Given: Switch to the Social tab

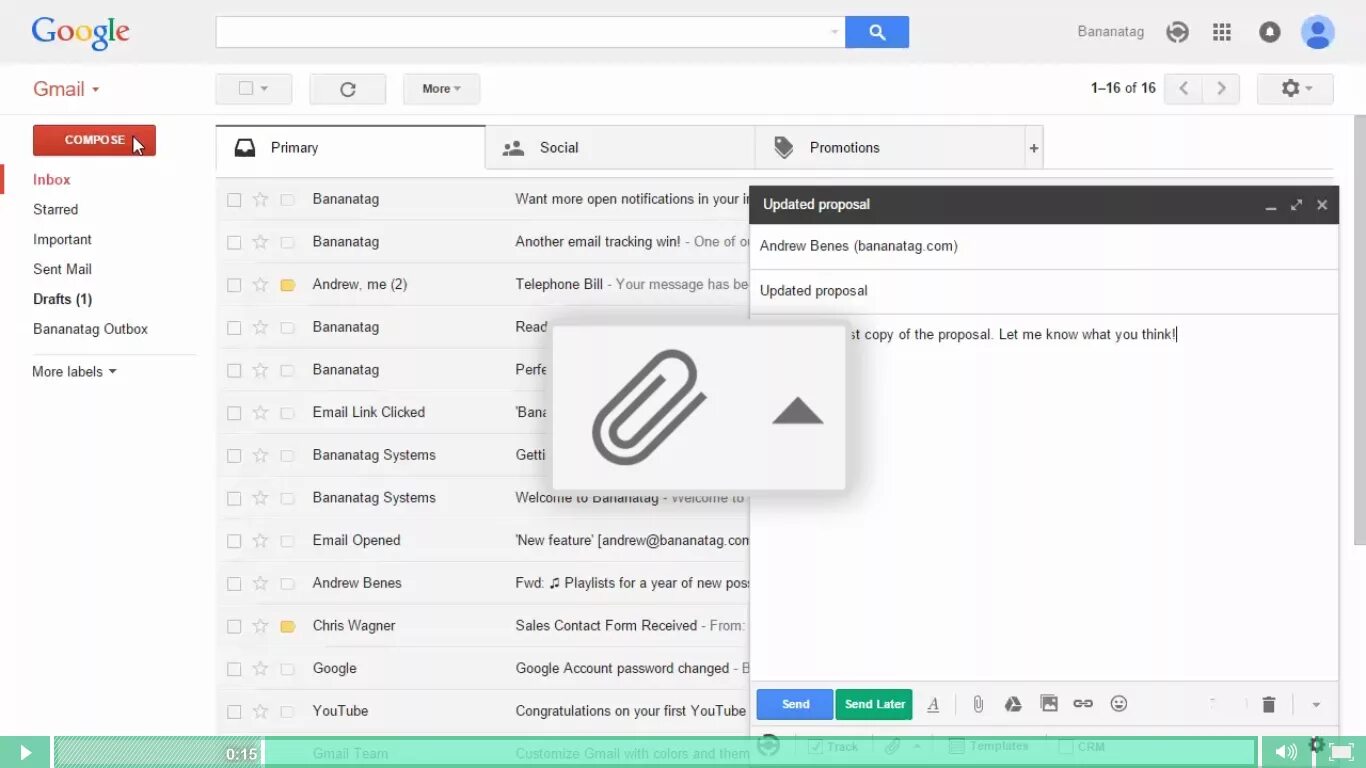Looking at the screenshot, I should (x=620, y=148).
